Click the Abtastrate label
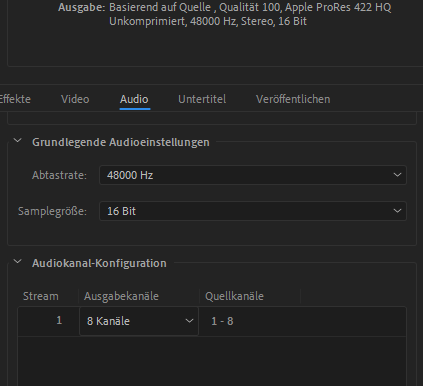The width and height of the screenshot is (423, 386). 59,175
